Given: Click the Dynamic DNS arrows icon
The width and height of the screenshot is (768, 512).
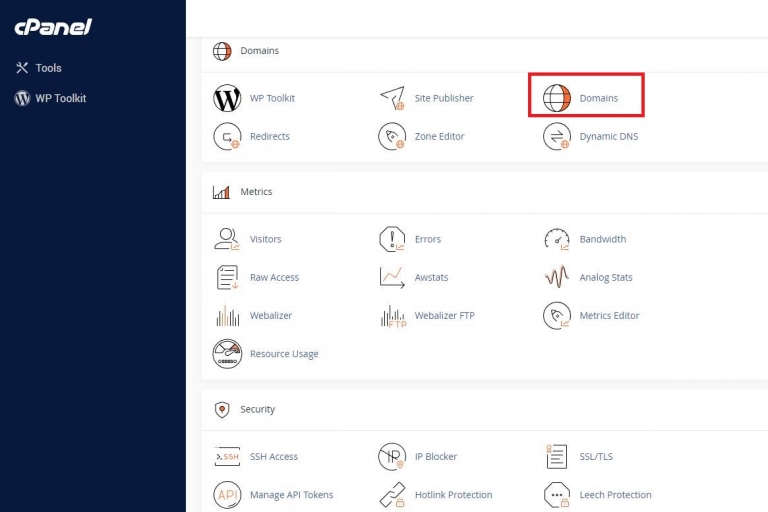Looking at the screenshot, I should (557, 136).
